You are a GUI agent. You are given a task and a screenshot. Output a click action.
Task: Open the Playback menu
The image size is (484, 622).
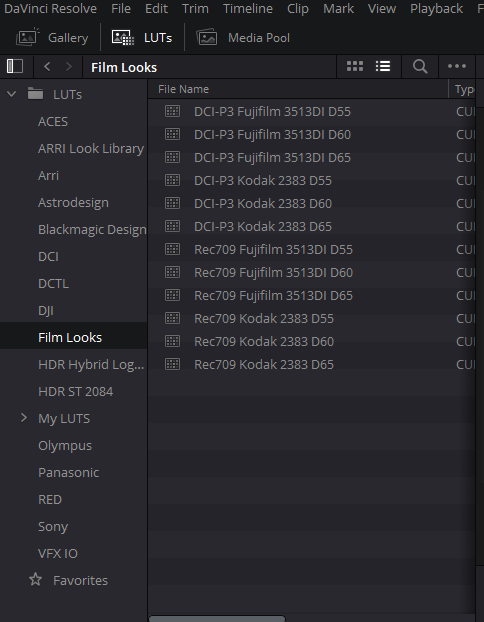tap(436, 8)
